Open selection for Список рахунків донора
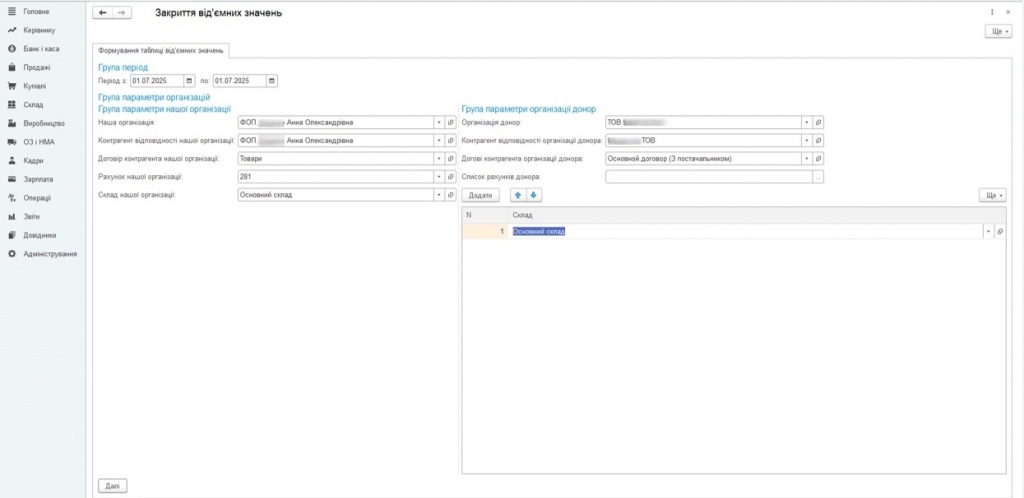 818,177
